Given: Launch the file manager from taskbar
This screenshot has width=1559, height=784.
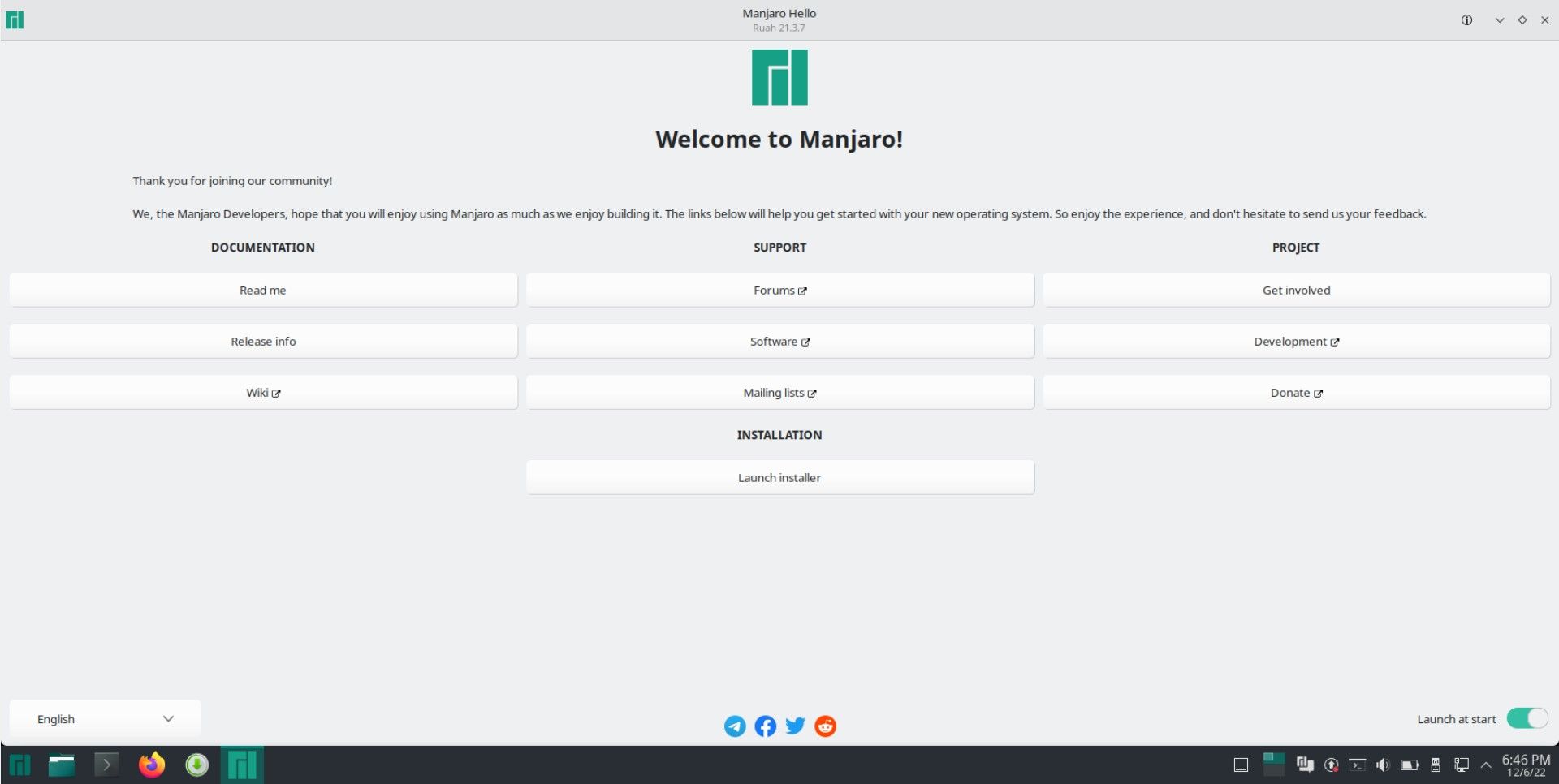Looking at the screenshot, I should click(62, 765).
